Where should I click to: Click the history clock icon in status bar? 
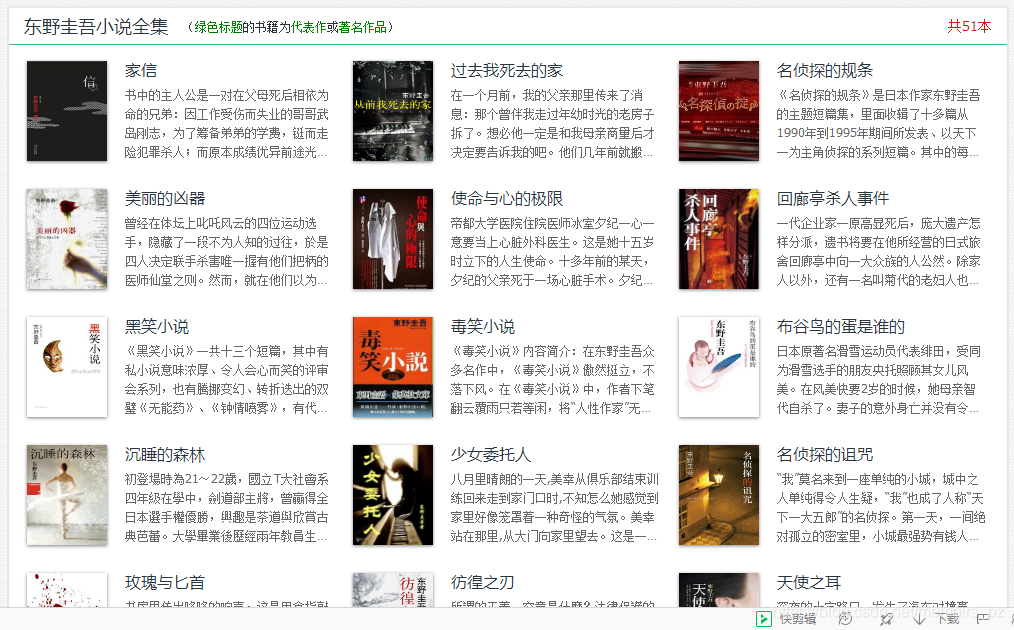[845, 619]
